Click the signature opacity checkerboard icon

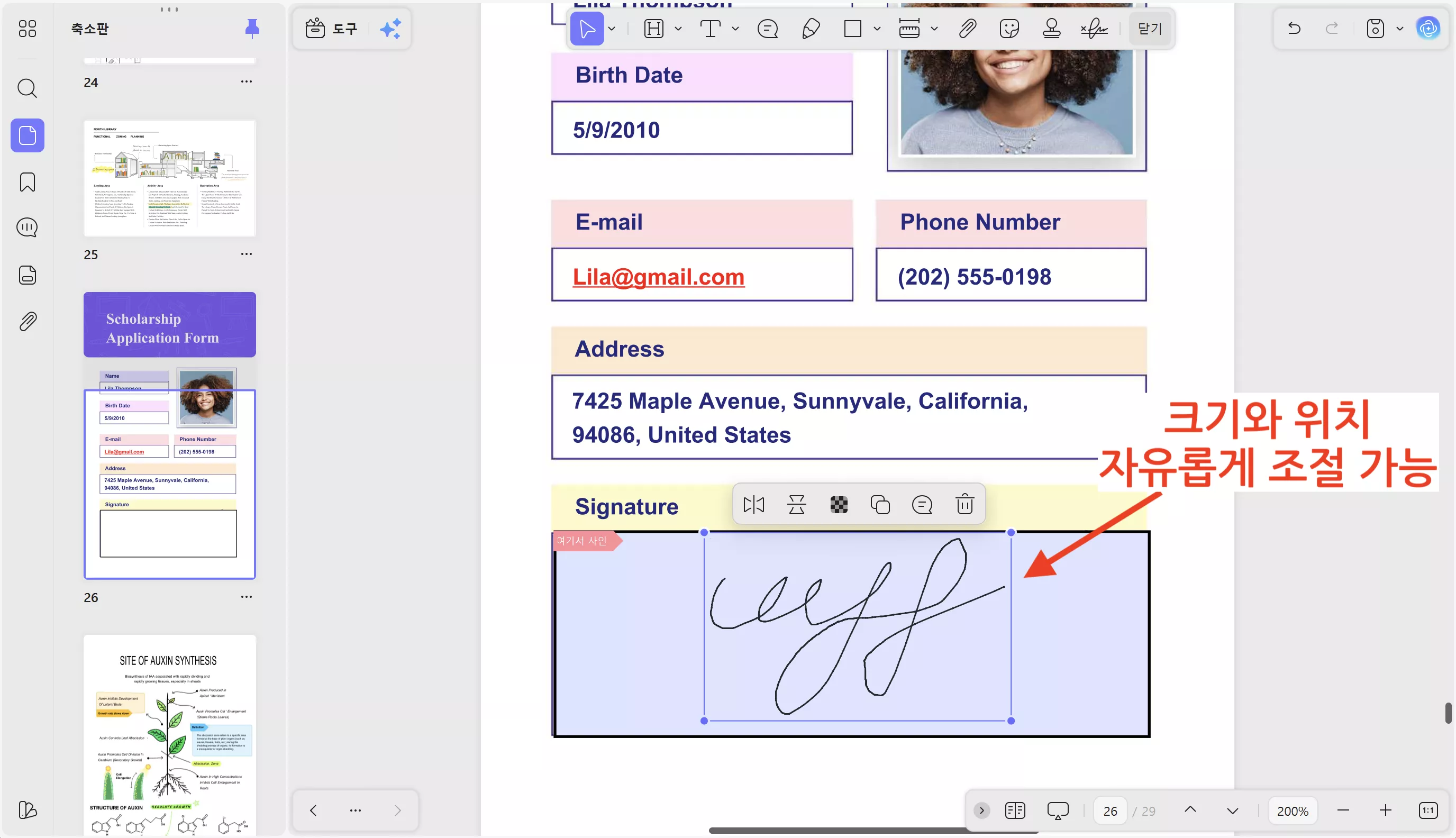pyautogui.click(x=839, y=505)
